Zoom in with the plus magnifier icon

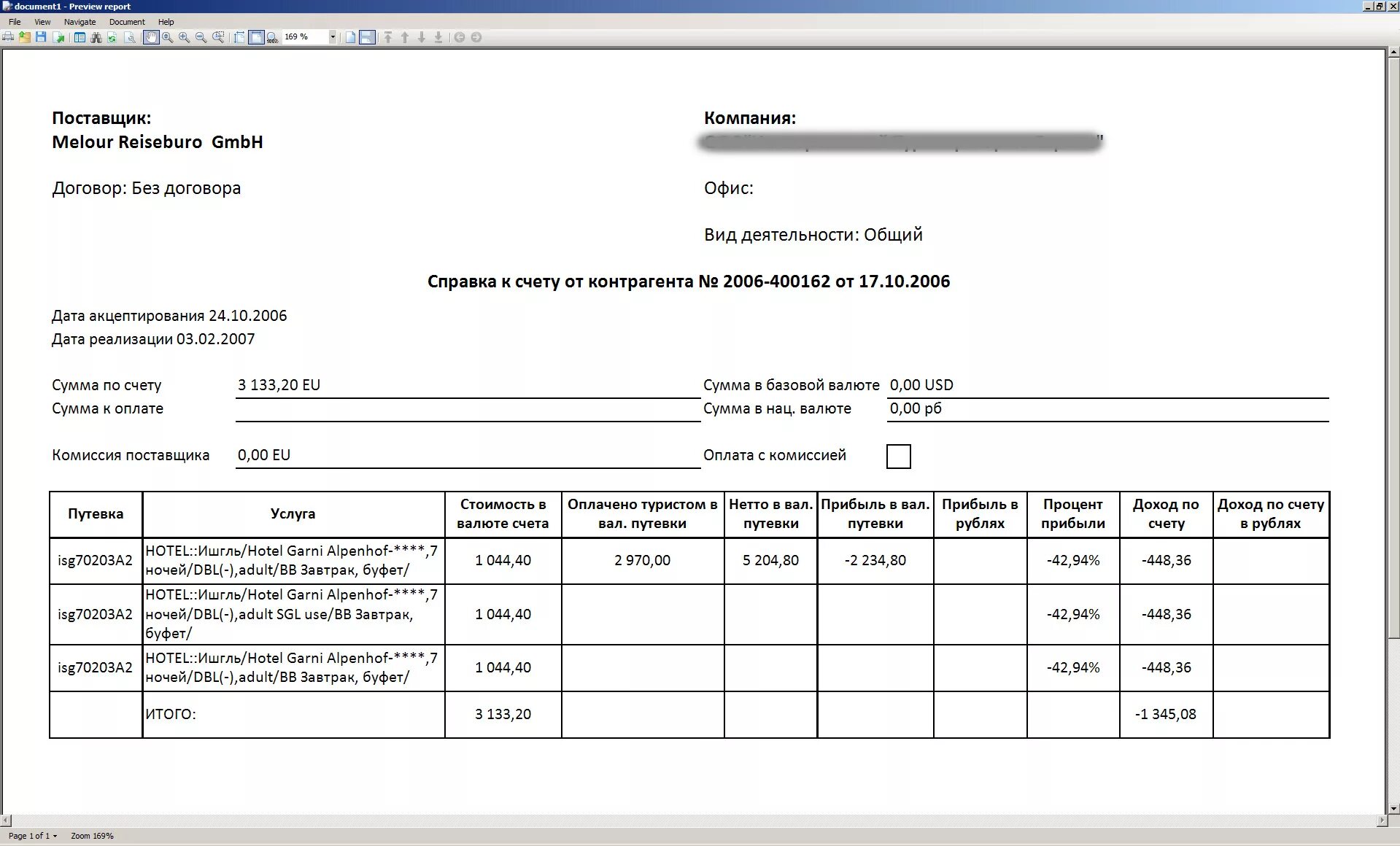[x=184, y=37]
